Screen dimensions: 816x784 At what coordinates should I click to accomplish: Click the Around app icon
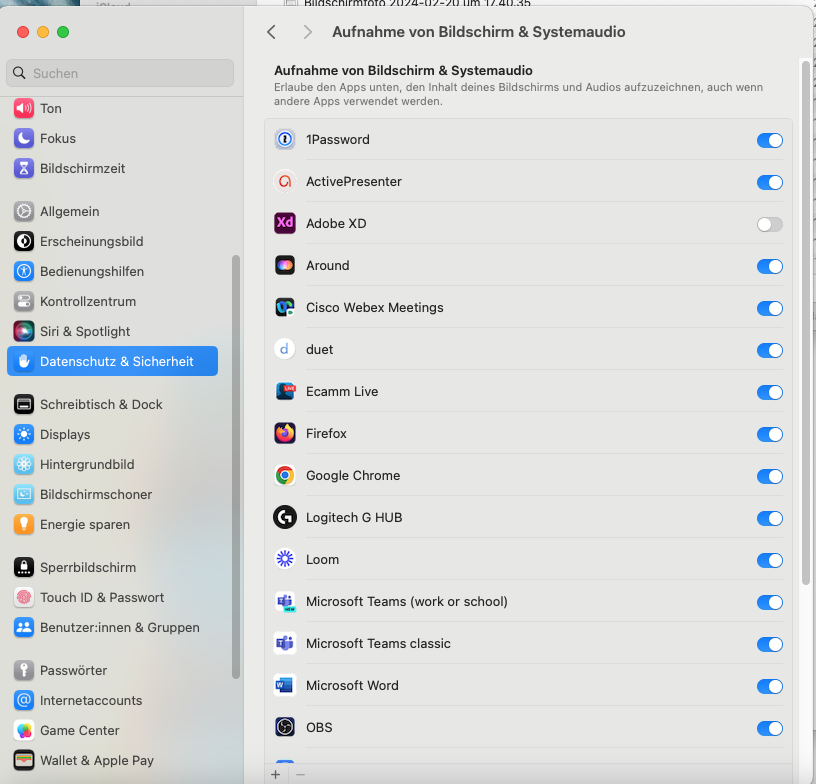pos(285,265)
